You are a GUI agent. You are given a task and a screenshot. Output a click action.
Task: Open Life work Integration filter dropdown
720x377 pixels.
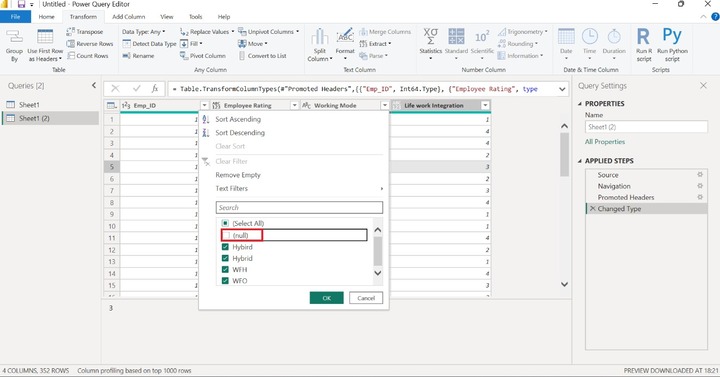(485, 106)
